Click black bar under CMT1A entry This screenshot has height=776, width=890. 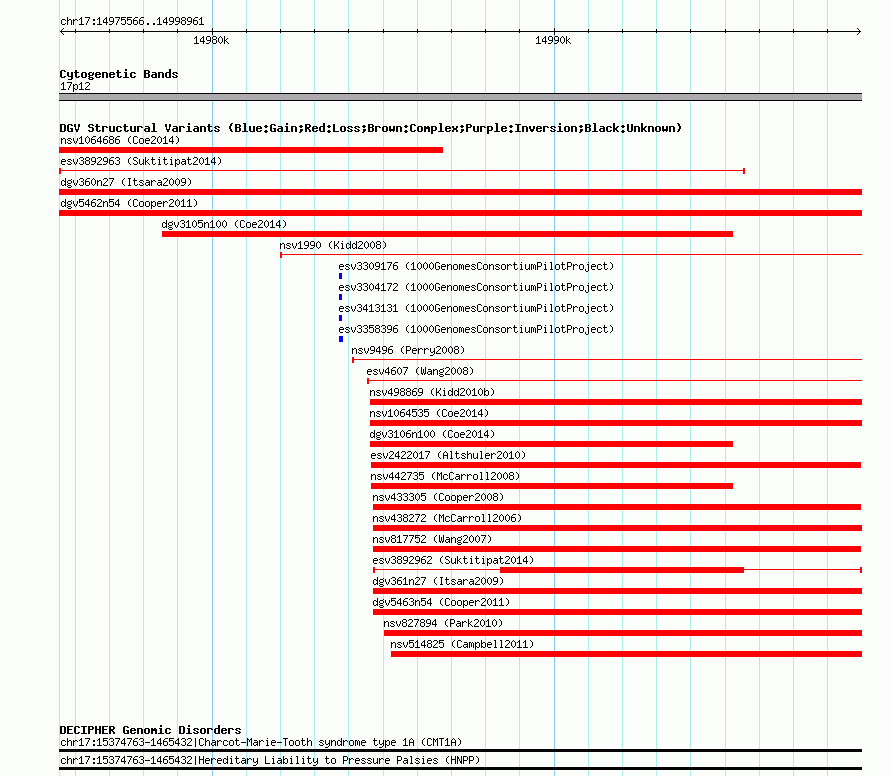[x=460, y=750]
